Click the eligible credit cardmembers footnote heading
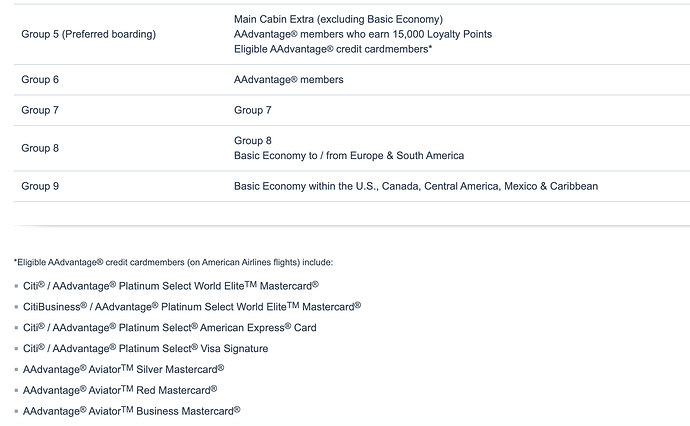Screen dimensions: 690x426 click(x=173, y=262)
